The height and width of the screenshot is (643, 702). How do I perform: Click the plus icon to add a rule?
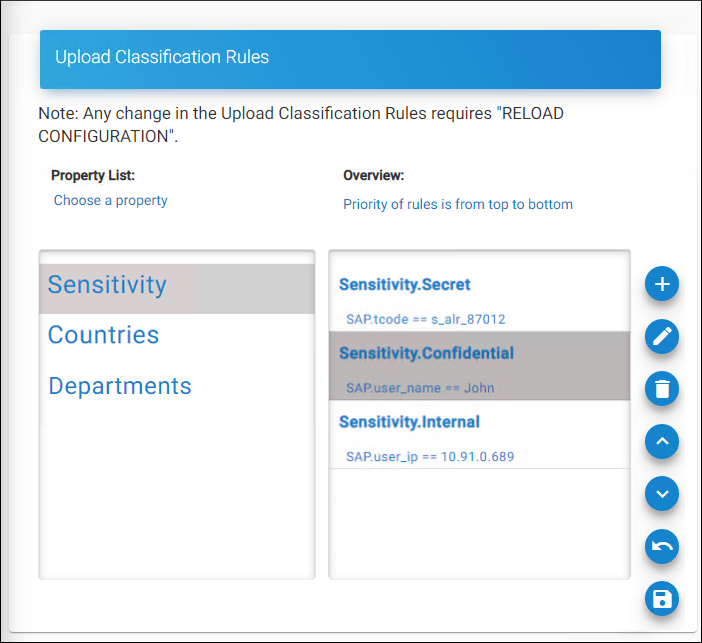click(x=662, y=284)
